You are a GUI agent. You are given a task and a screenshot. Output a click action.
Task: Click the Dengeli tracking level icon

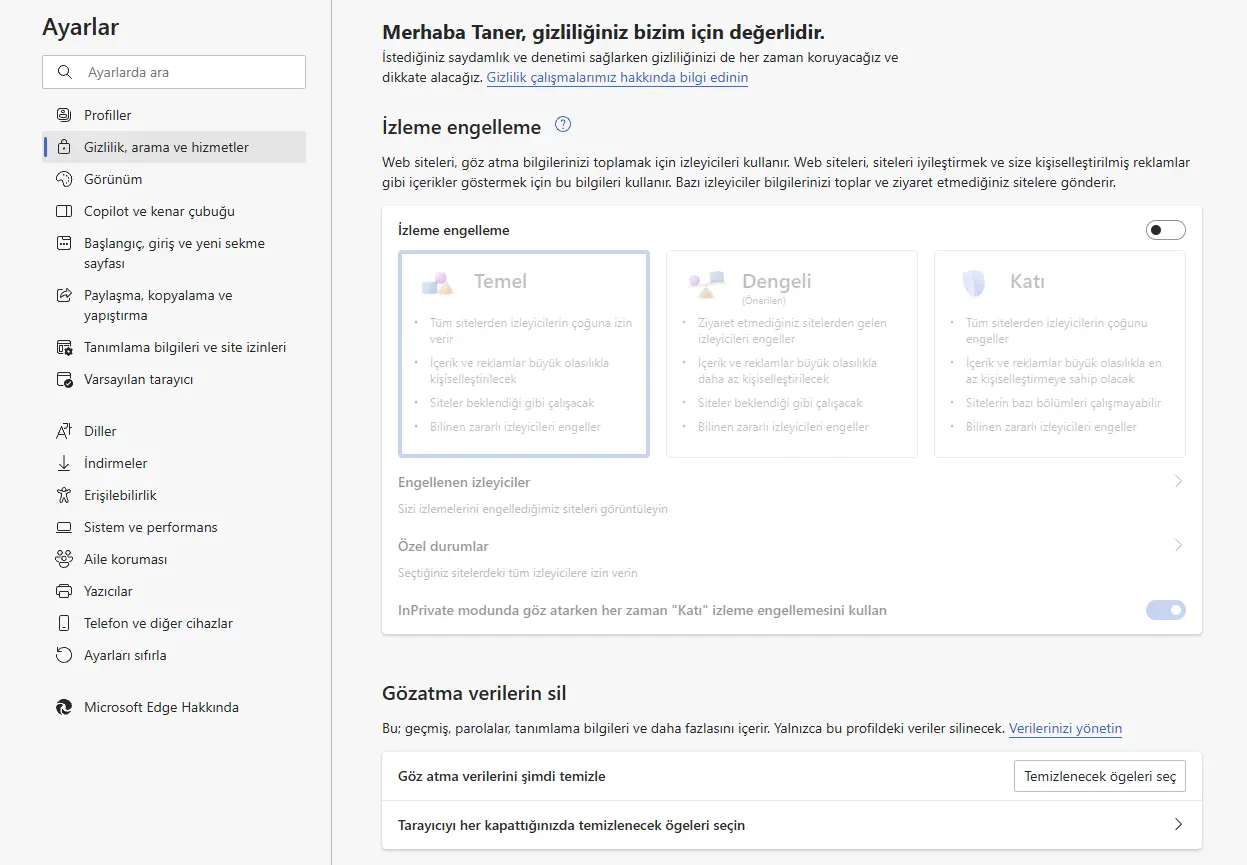(x=707, y=285)
